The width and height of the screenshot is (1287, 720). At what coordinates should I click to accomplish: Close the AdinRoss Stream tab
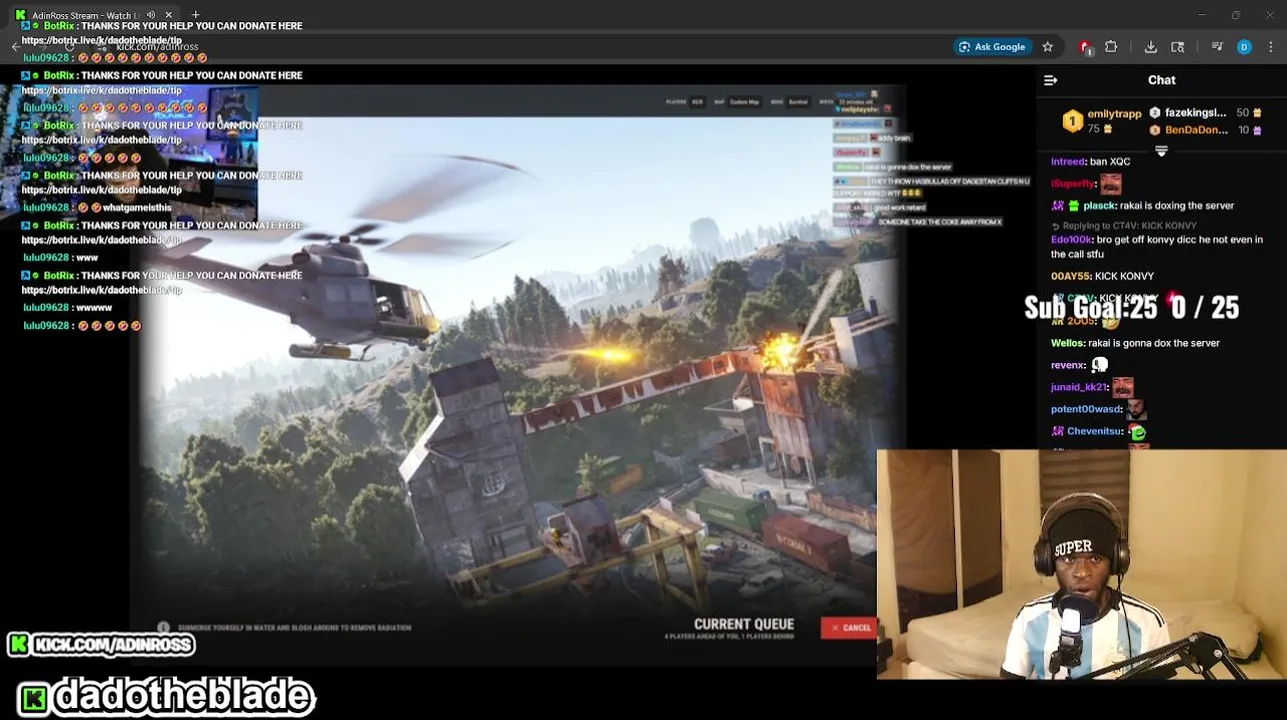pos(168,15)
